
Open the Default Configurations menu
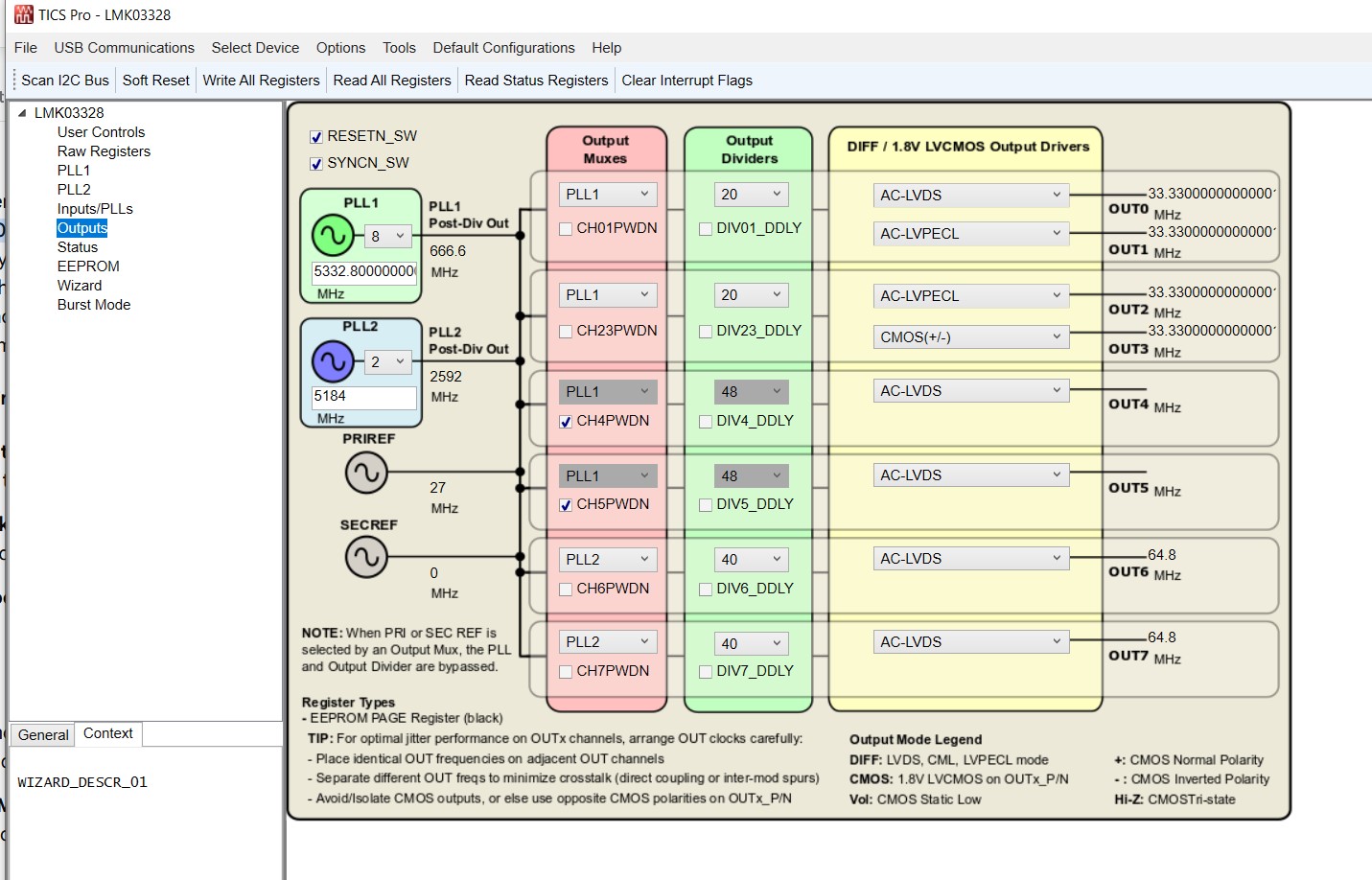click(x=504, y=47)
